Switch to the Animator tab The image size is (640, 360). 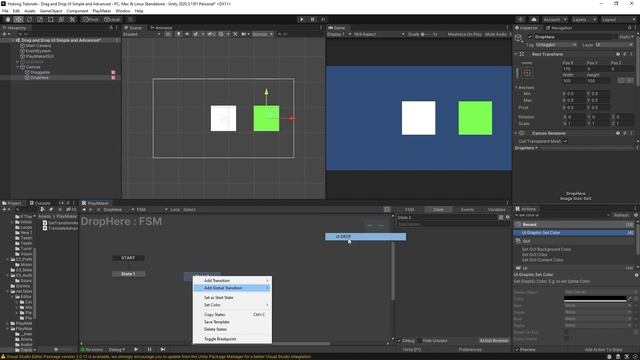[161, 28]
